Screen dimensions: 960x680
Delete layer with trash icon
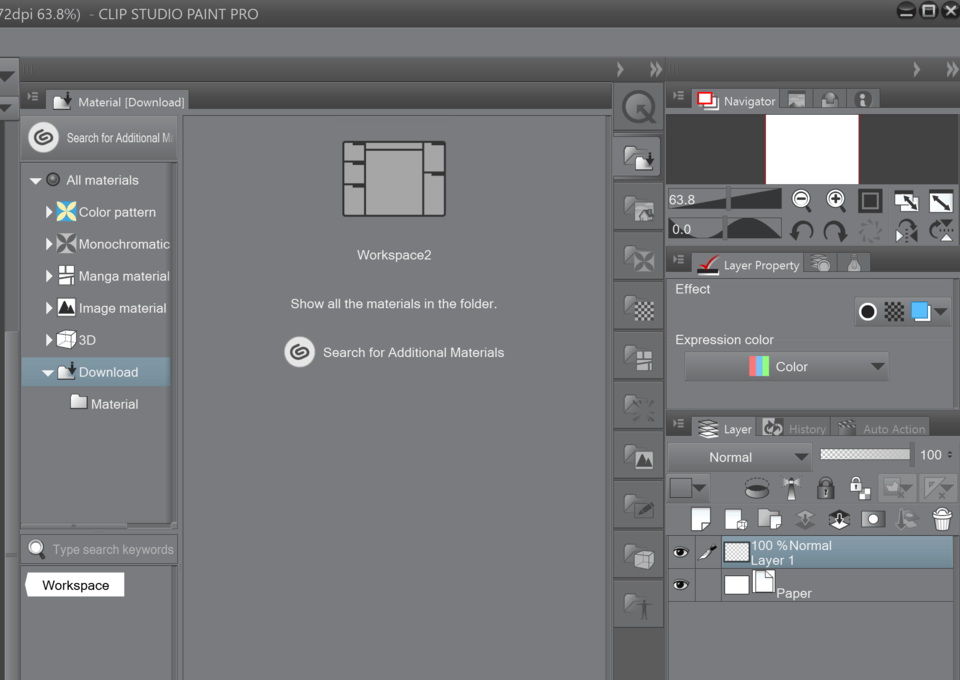(x=942, y=519)
